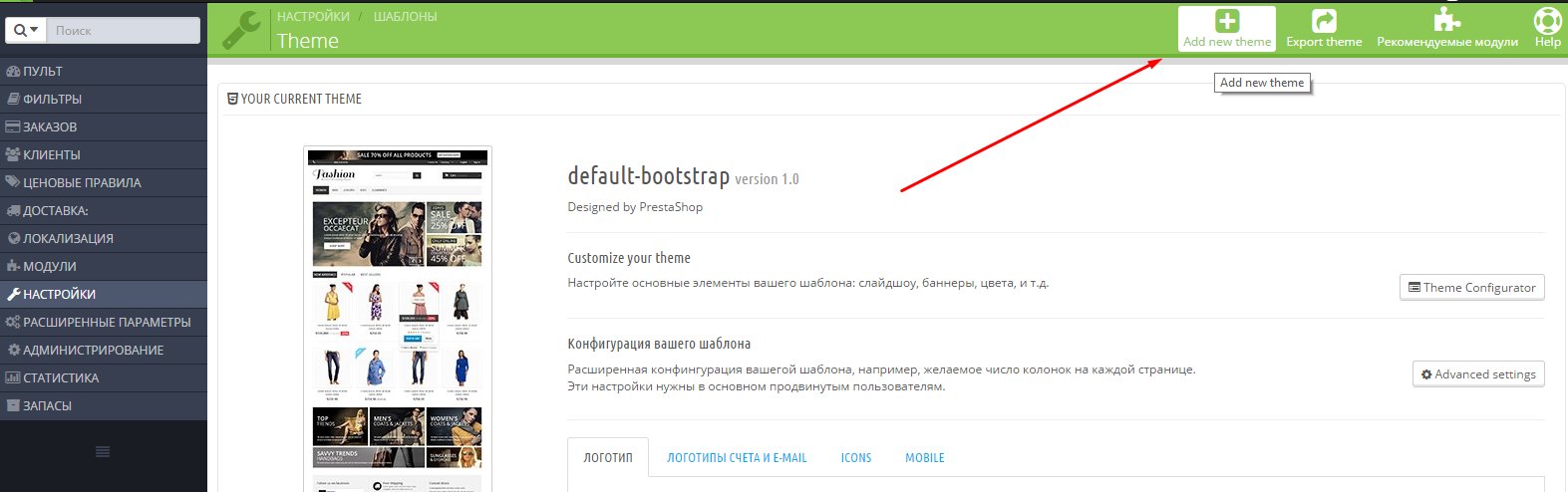Click the Export theme arrow icon

pos(1324,22)
